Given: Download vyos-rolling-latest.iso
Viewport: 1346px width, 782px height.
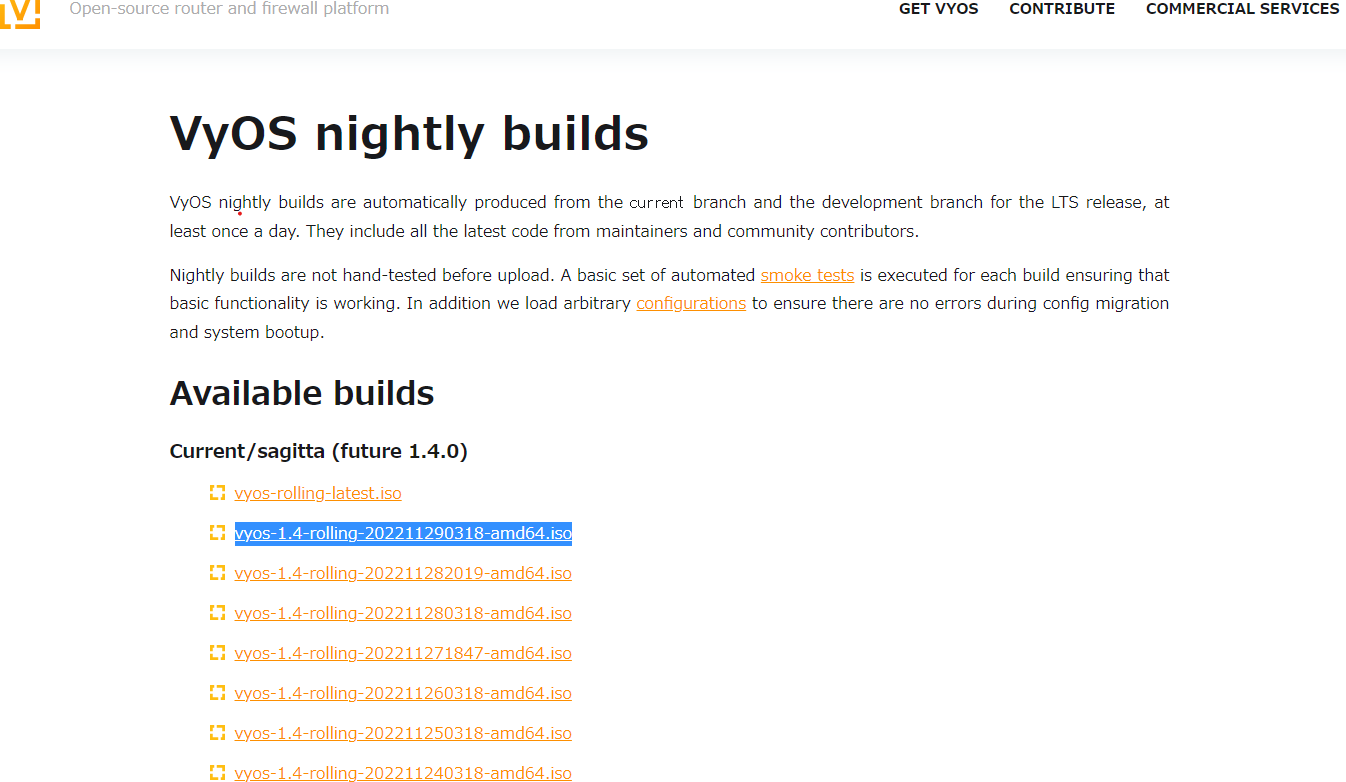Looking at the screenshot, I should coord(318,493).
